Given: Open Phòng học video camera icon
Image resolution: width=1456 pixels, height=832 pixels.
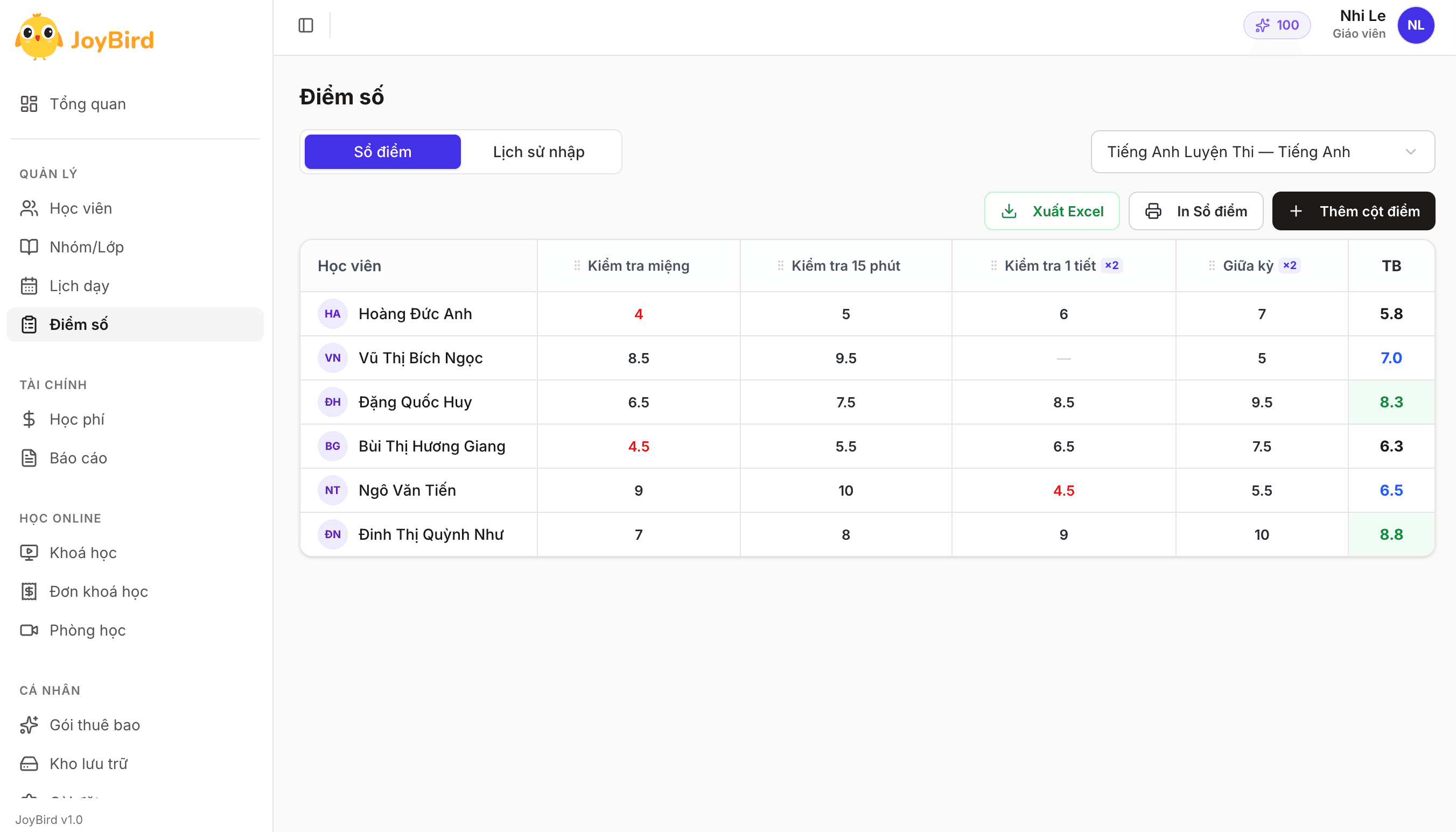Looking at the screenshot, I should [29, 630].
